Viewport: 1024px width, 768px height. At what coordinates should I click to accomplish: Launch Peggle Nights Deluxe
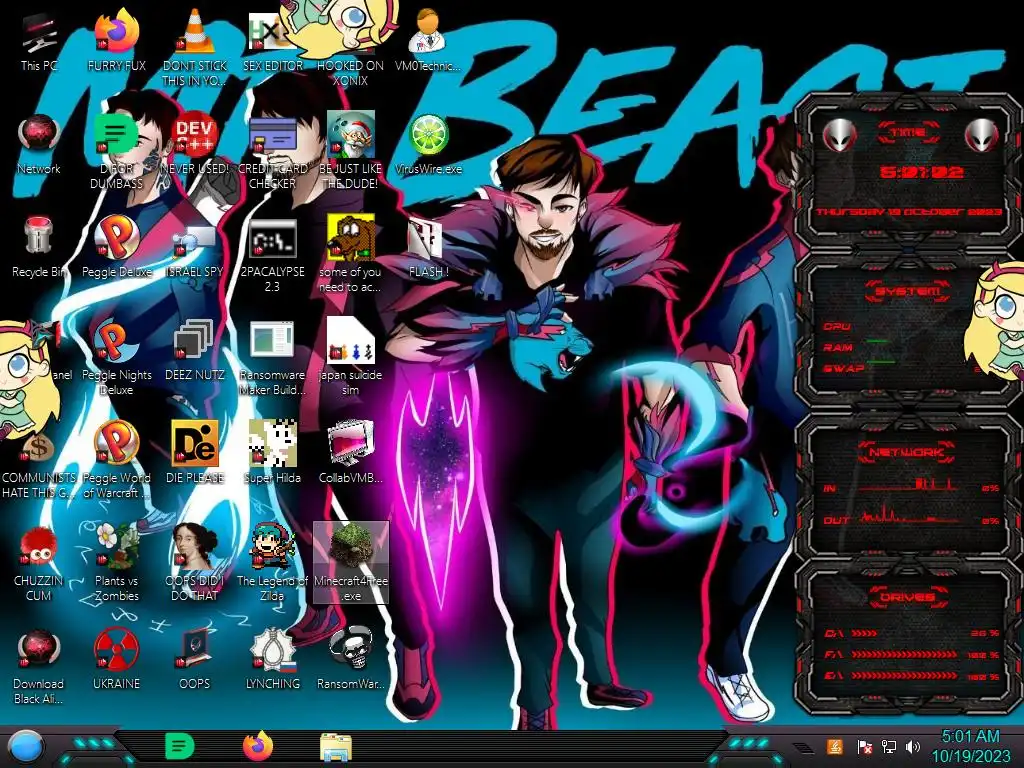[116, 358]
